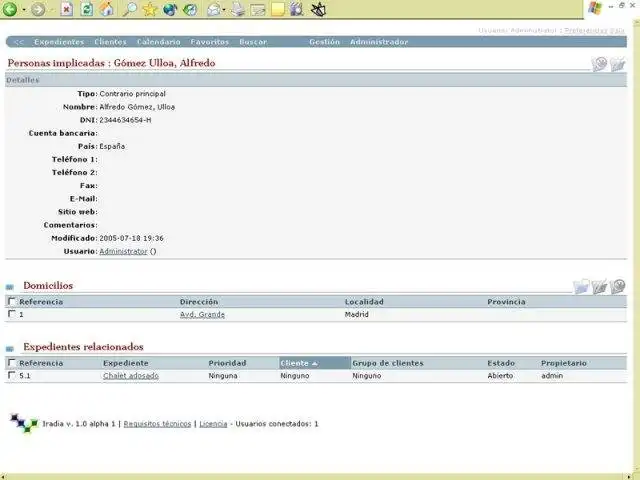
Task: Sort by Cliente column header
Action: (315, 363)
